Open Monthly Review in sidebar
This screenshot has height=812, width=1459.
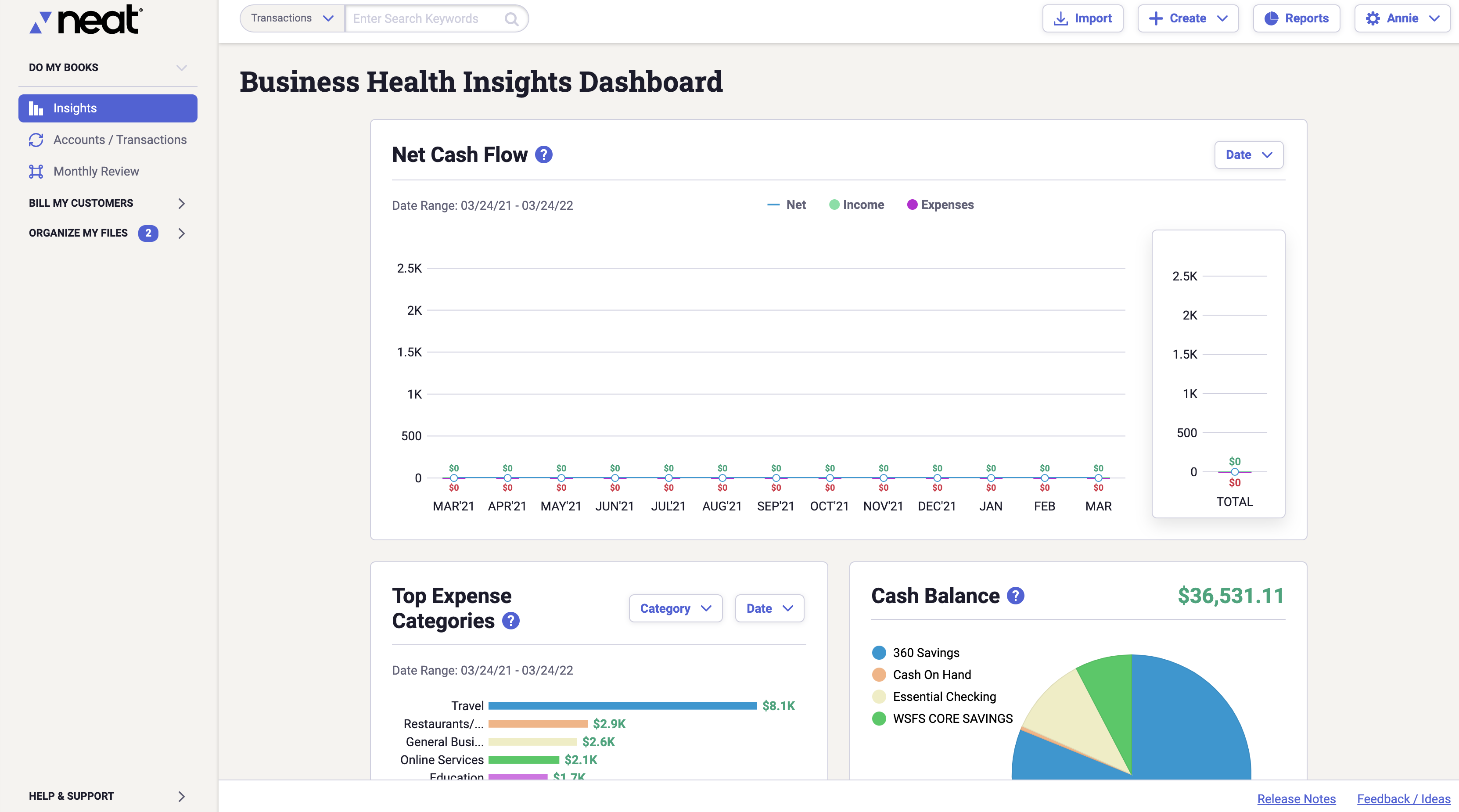click(96, 172)
